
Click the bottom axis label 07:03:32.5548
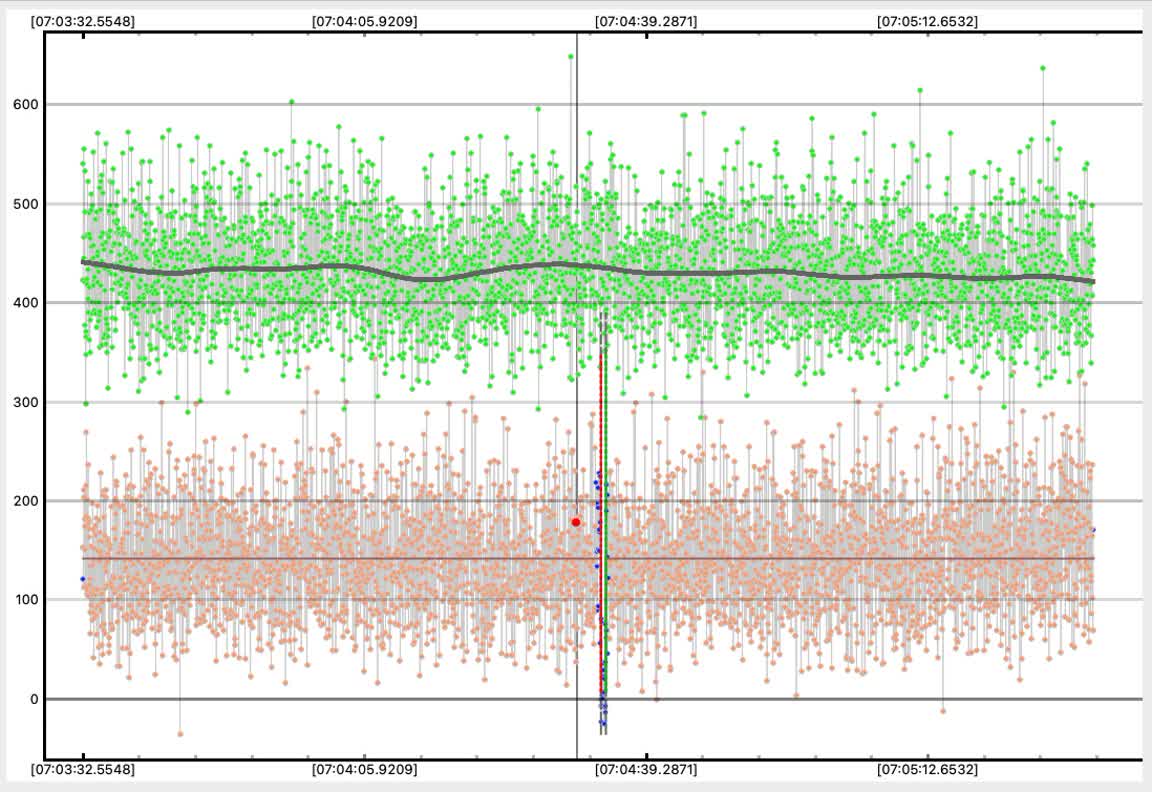click(82, 770)
